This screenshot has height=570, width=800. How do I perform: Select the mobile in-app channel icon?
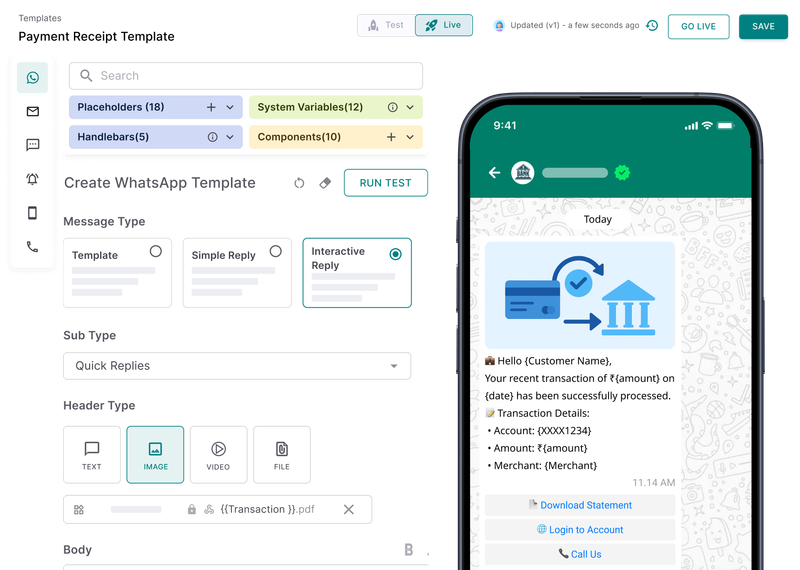[33, 213]
